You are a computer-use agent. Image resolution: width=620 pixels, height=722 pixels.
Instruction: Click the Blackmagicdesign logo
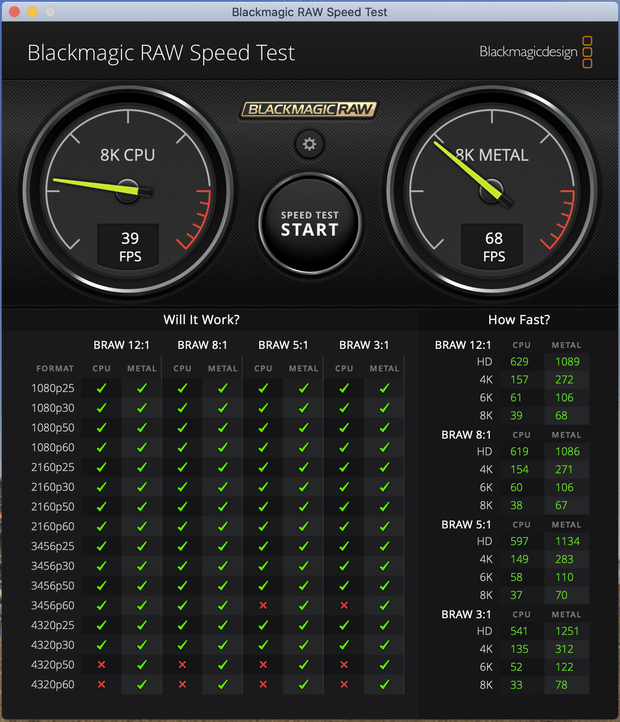tap(536, 52)
